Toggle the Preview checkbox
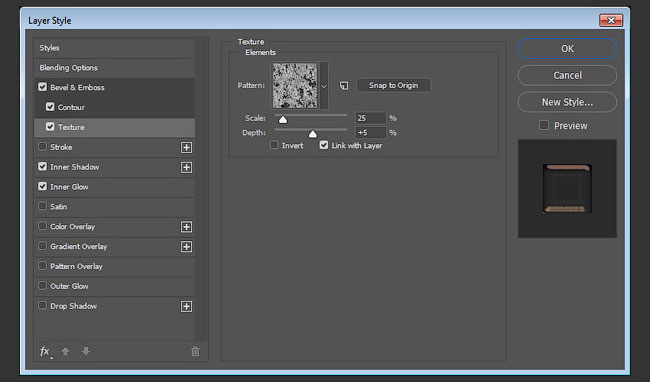This screenshot has height=382, width=650. click(544, 125)
